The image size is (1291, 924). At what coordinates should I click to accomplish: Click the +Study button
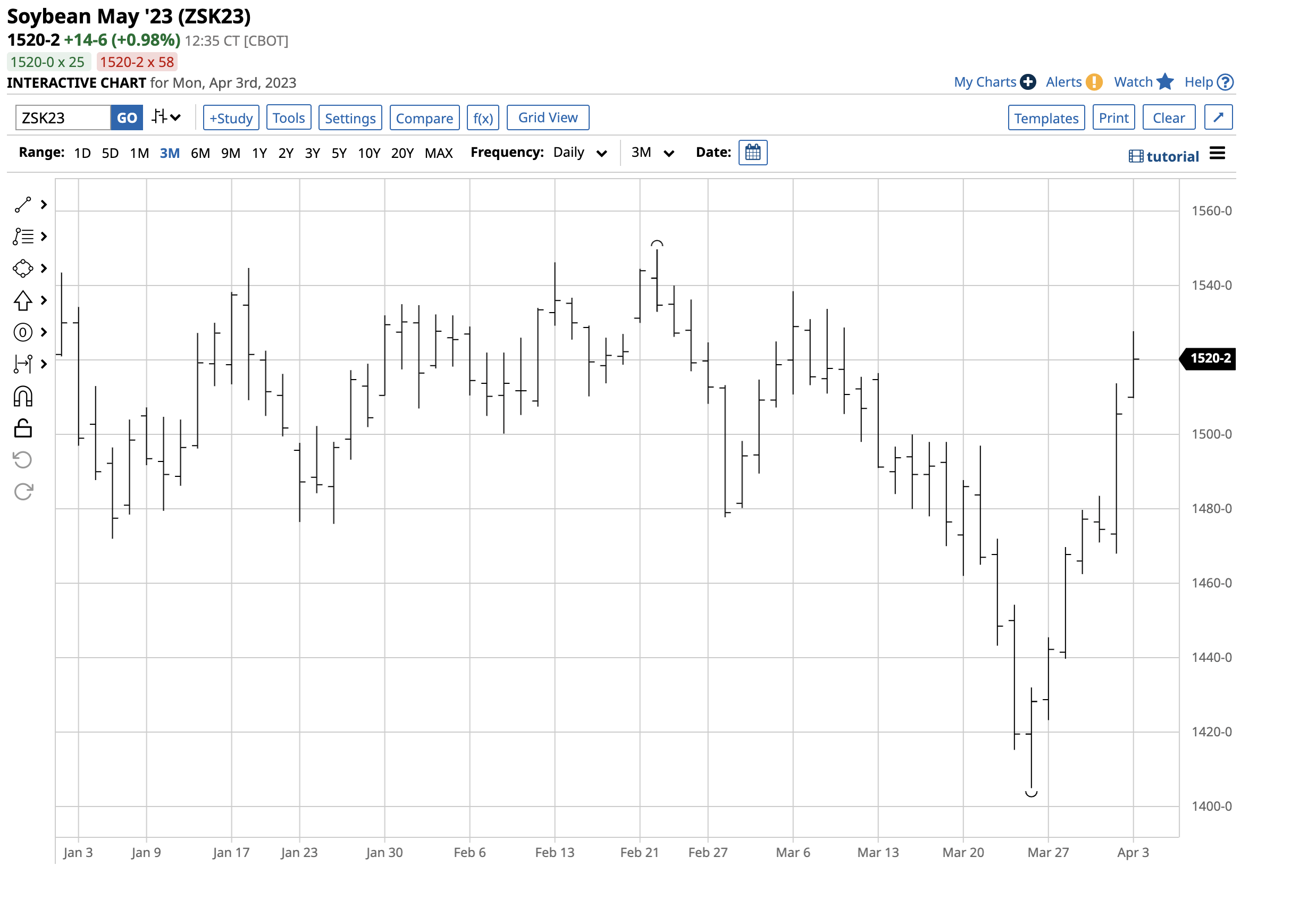tap(231, 118)
